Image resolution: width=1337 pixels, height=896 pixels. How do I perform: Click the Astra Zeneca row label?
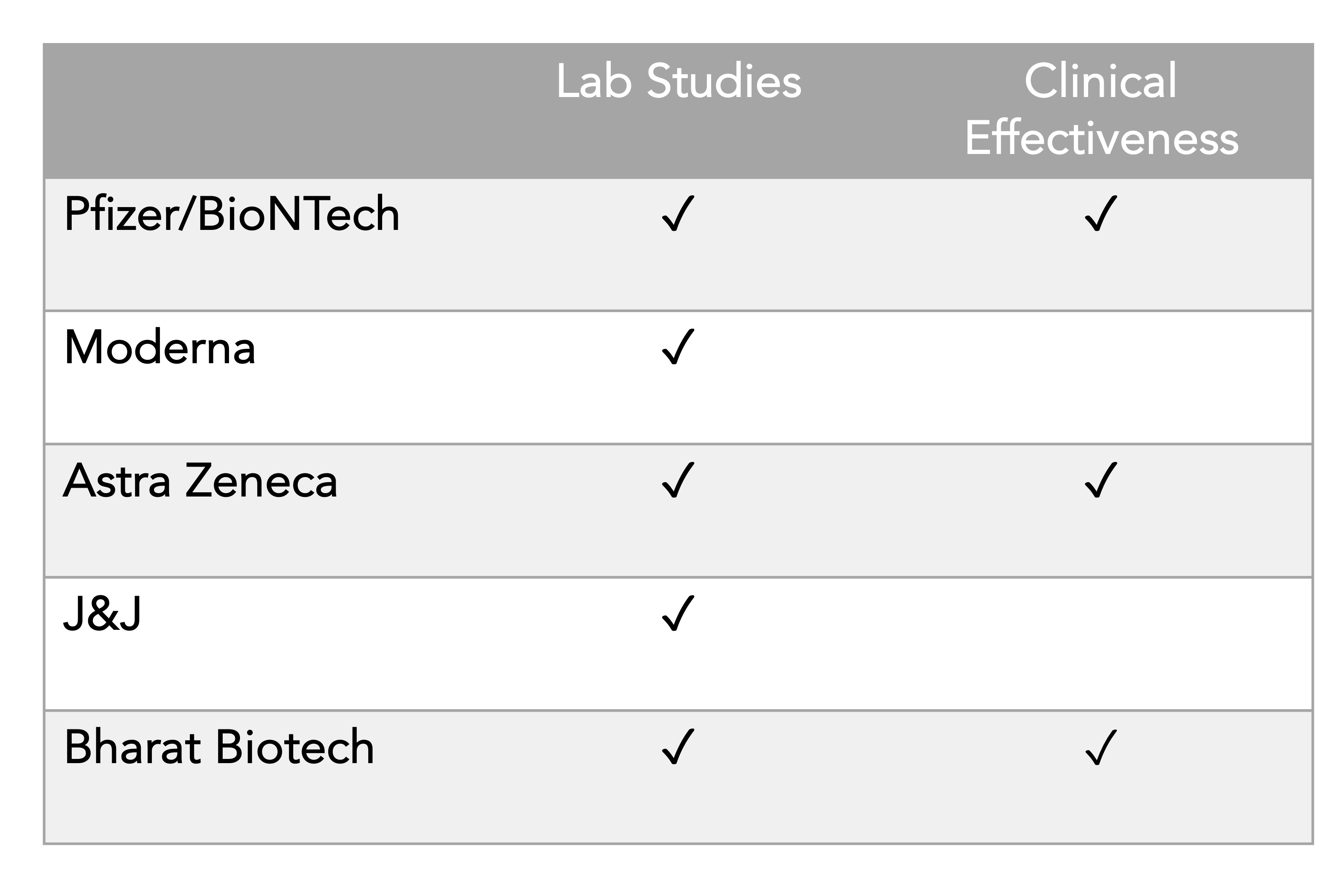coord(200,481)
